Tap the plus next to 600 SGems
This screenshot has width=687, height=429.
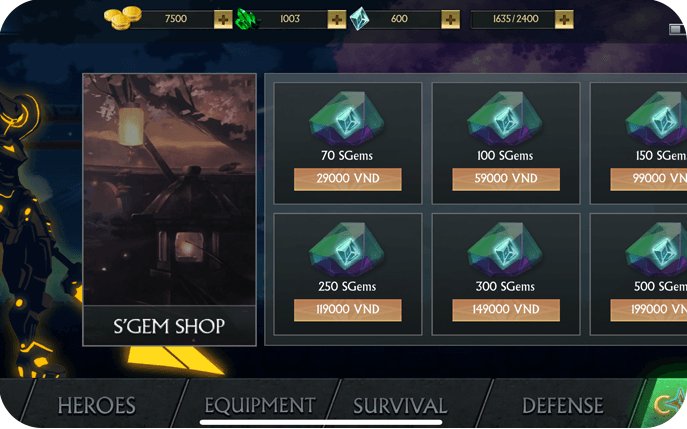point(450,19)
